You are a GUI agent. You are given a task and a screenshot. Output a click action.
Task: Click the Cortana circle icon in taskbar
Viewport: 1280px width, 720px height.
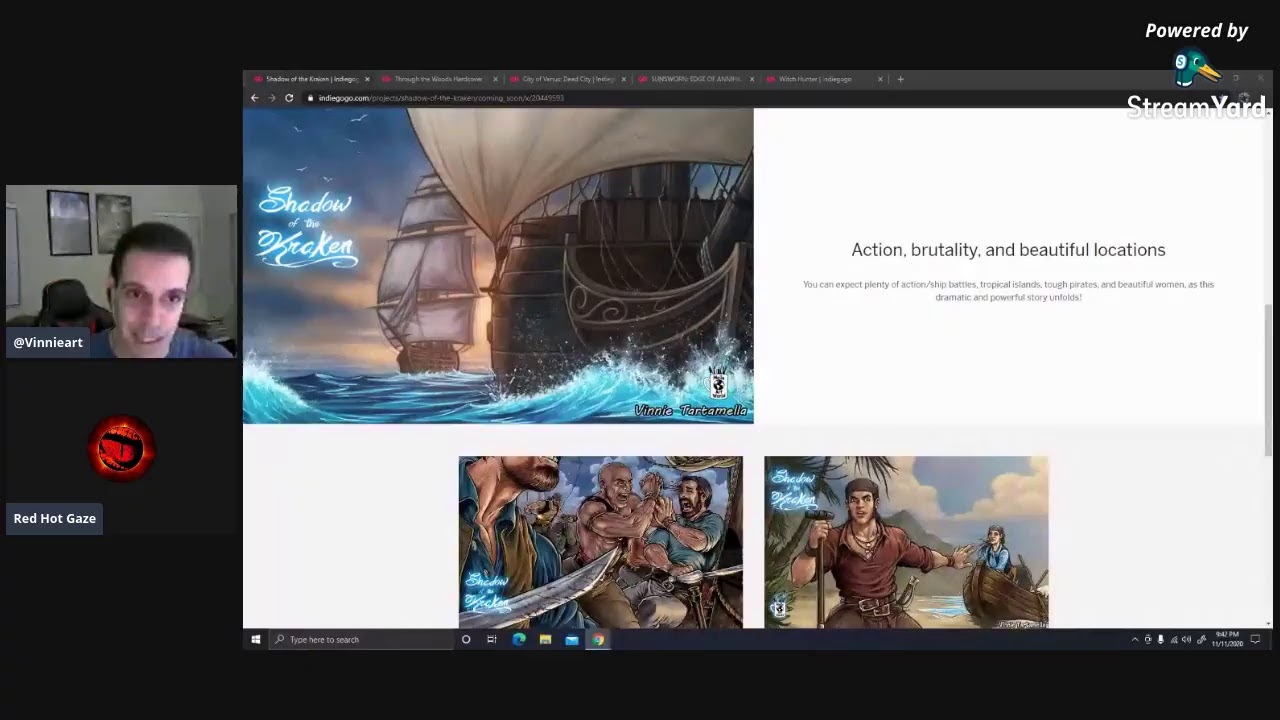coord(466,639)
